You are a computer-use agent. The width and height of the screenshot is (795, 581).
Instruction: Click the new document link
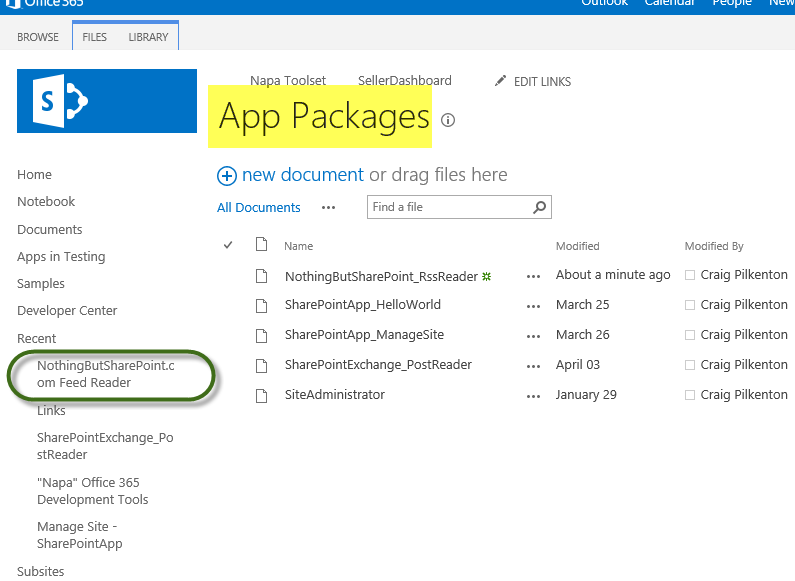pyautogui.click(x=303, y=175)
